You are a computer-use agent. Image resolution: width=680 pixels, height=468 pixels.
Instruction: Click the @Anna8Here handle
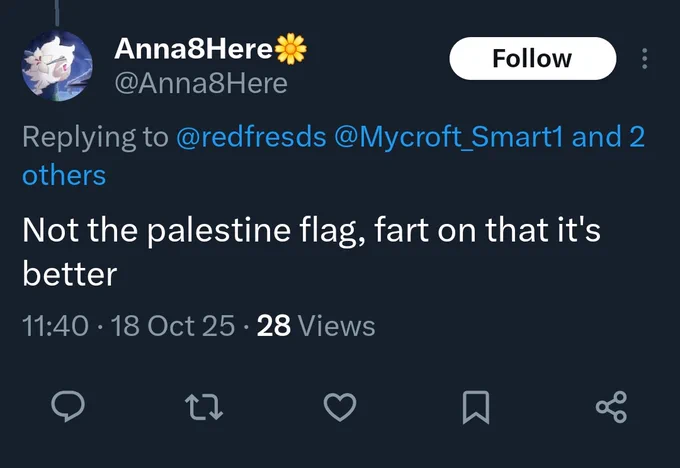[201, 83]
